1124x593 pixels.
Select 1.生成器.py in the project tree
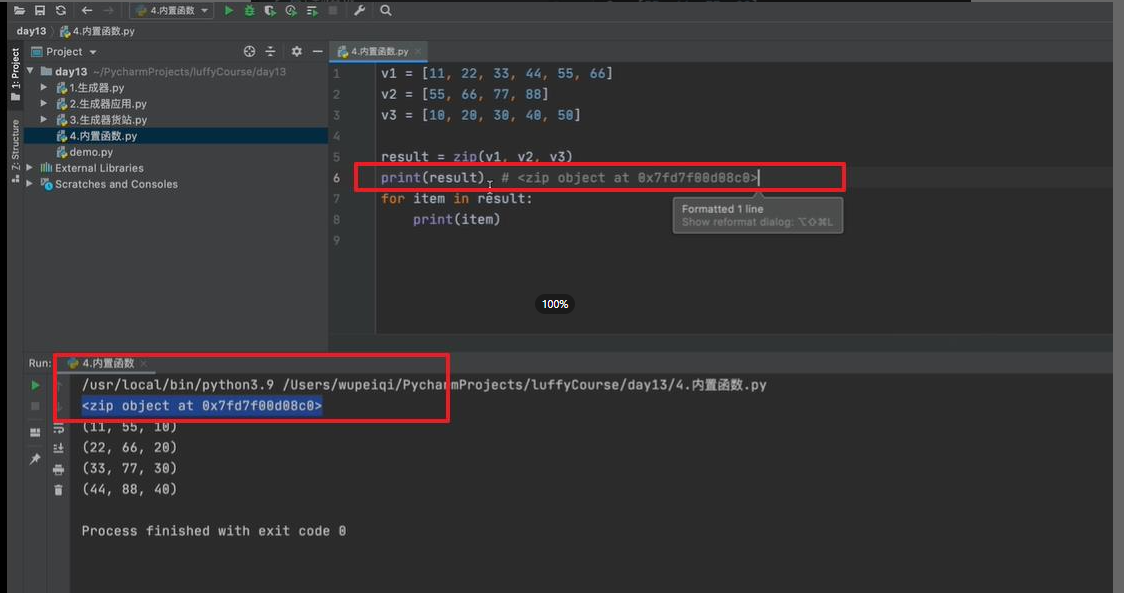[90, 87]
